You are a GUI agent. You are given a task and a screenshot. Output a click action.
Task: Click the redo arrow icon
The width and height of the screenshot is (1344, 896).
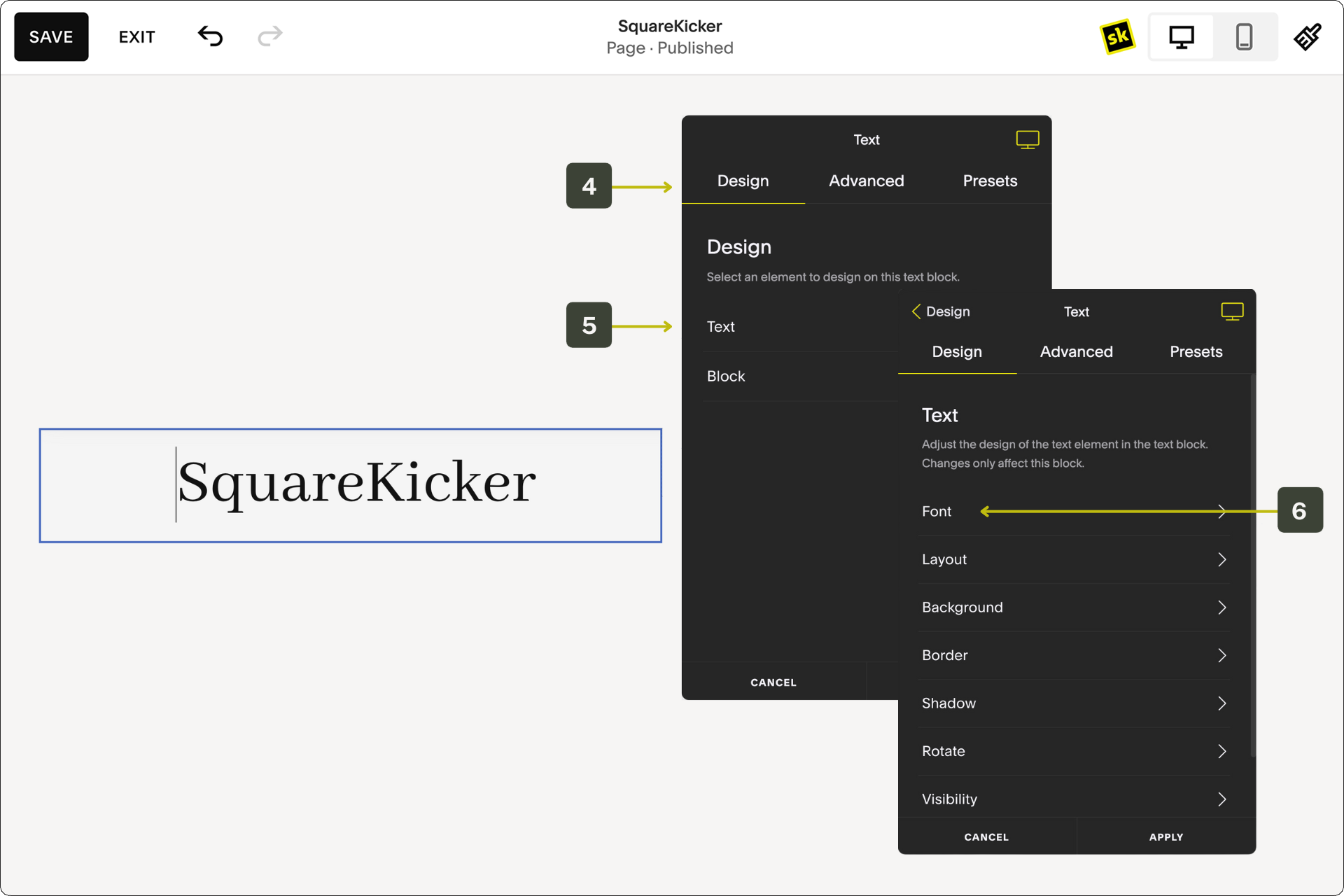click(x=269, y=36)
